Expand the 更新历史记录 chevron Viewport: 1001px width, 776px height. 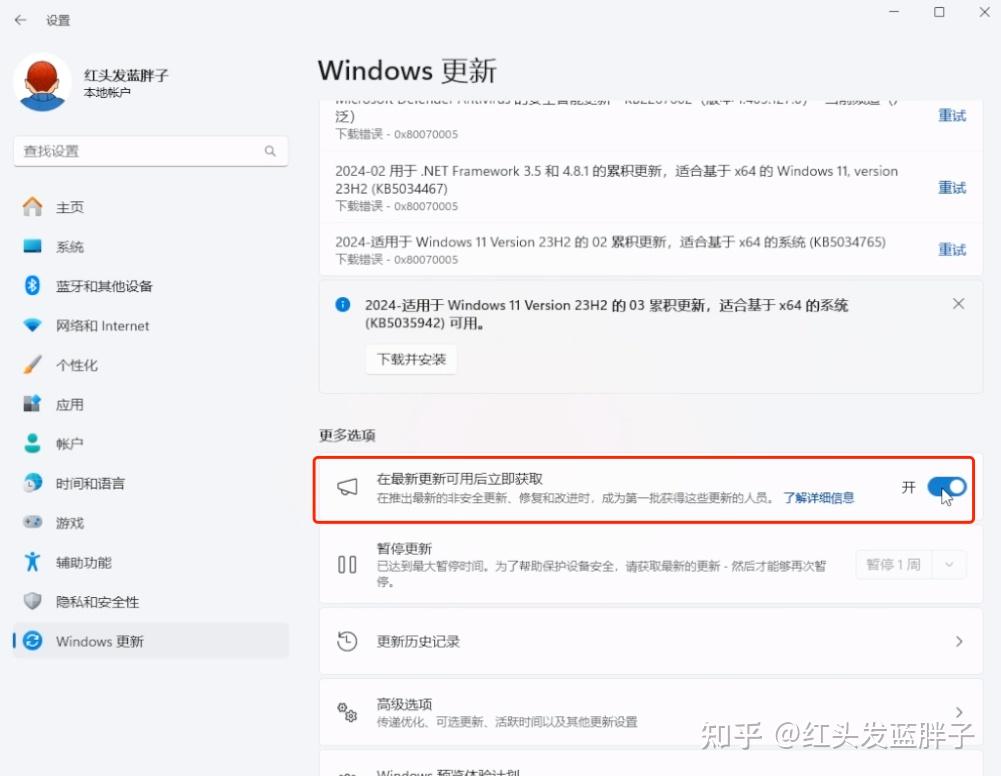(959, 641)
